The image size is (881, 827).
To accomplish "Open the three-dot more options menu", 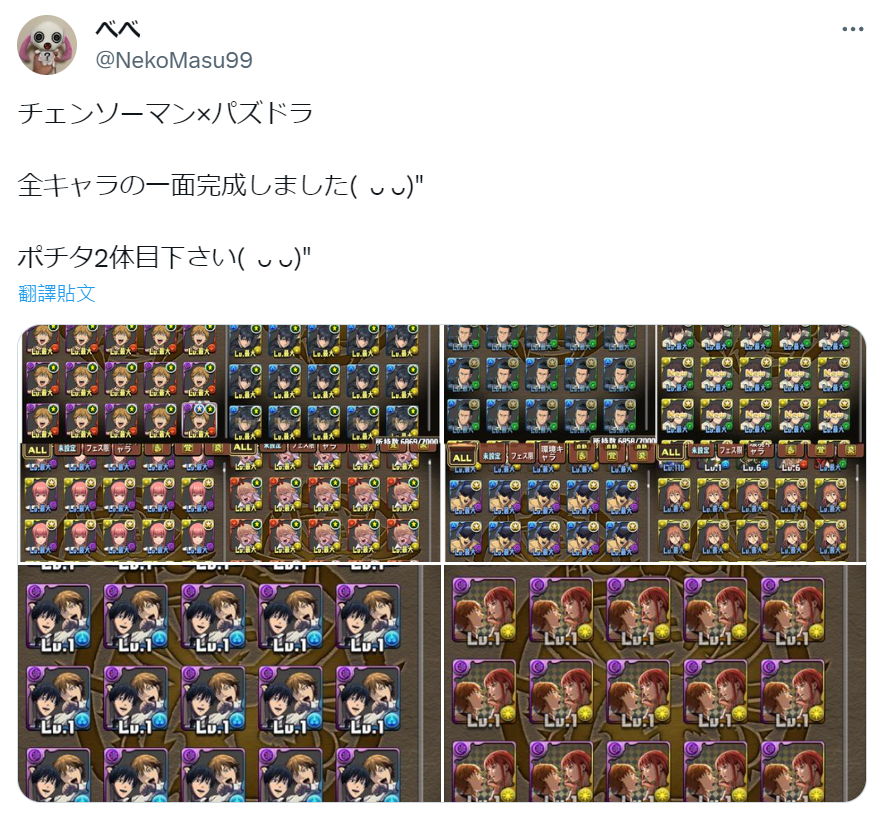I will (852, 29).
